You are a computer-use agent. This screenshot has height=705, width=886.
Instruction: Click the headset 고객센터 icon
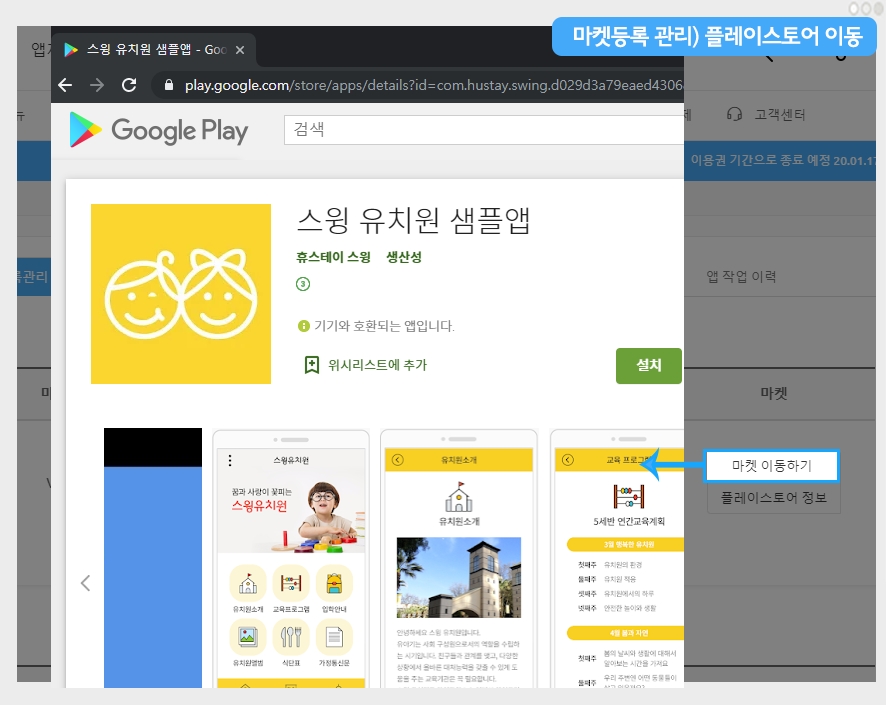(x=735, y=115)
